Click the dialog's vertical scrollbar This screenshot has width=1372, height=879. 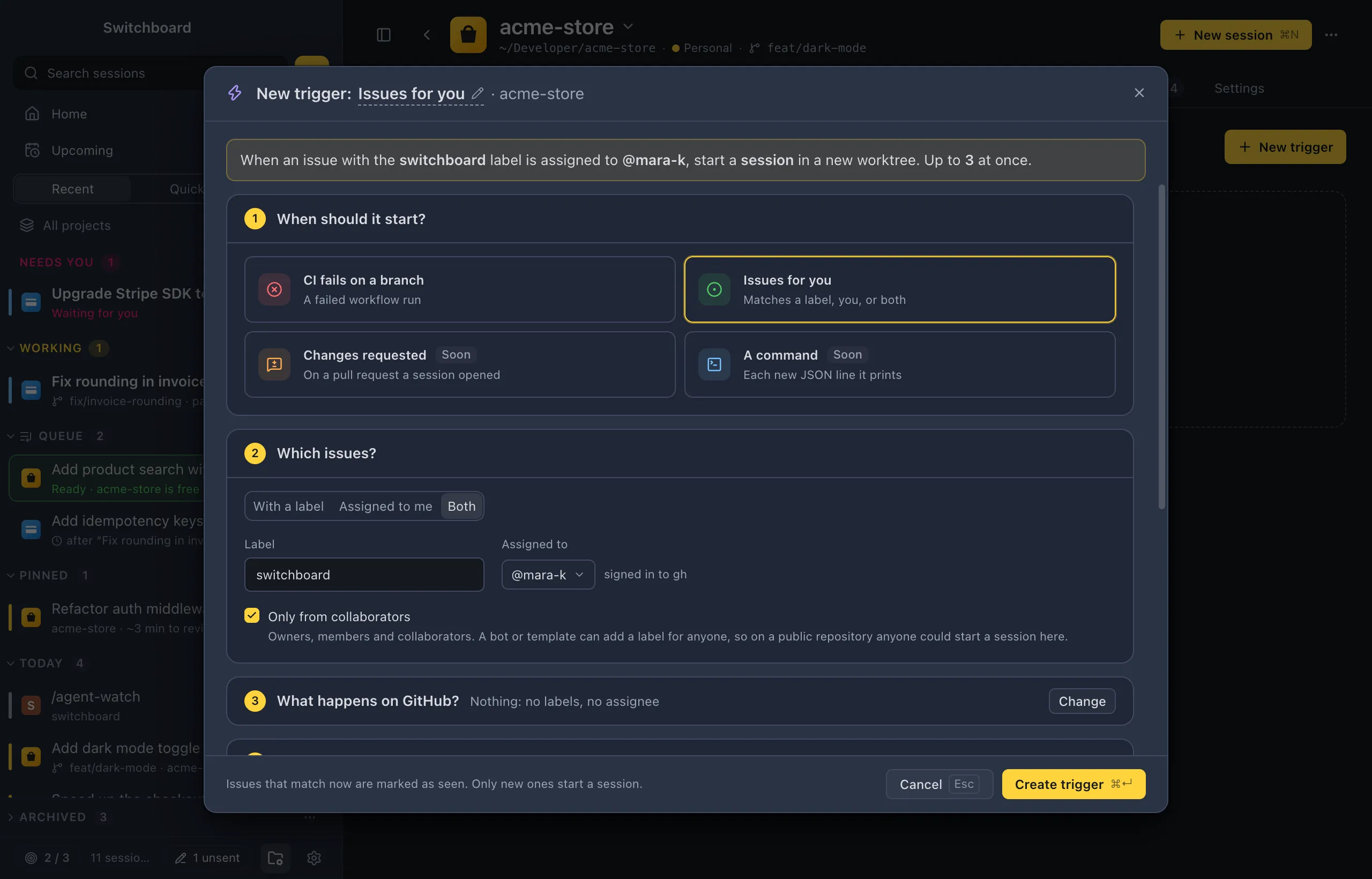click(1161, 346)
